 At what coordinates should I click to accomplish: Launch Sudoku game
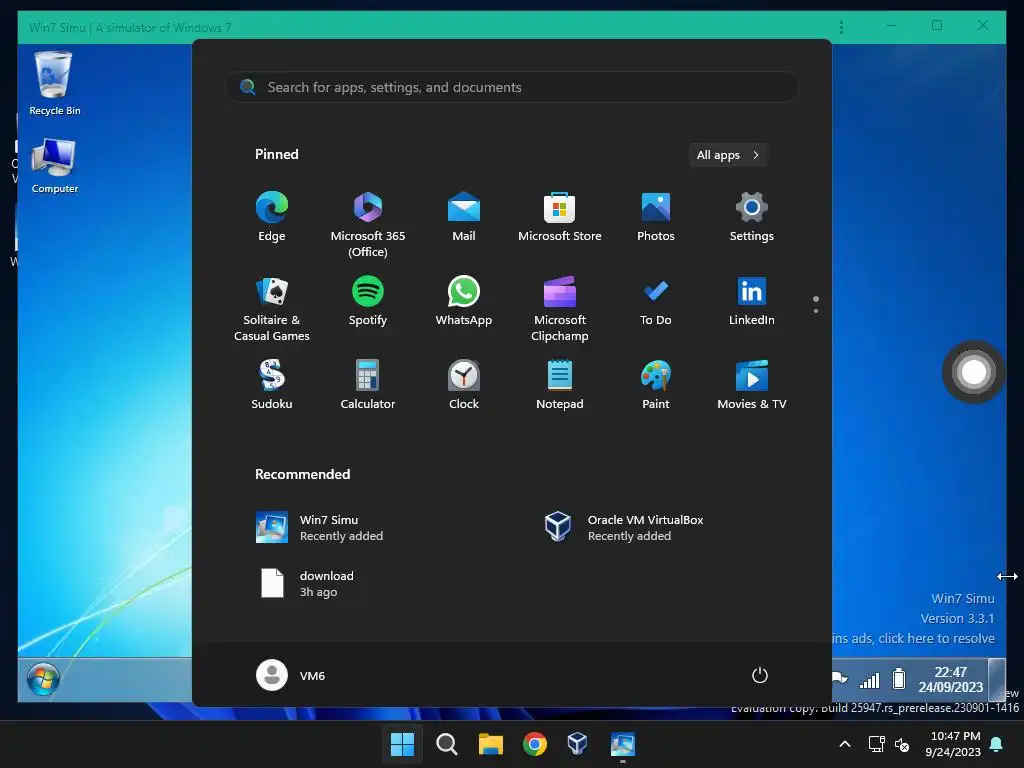tap(272, 385)
